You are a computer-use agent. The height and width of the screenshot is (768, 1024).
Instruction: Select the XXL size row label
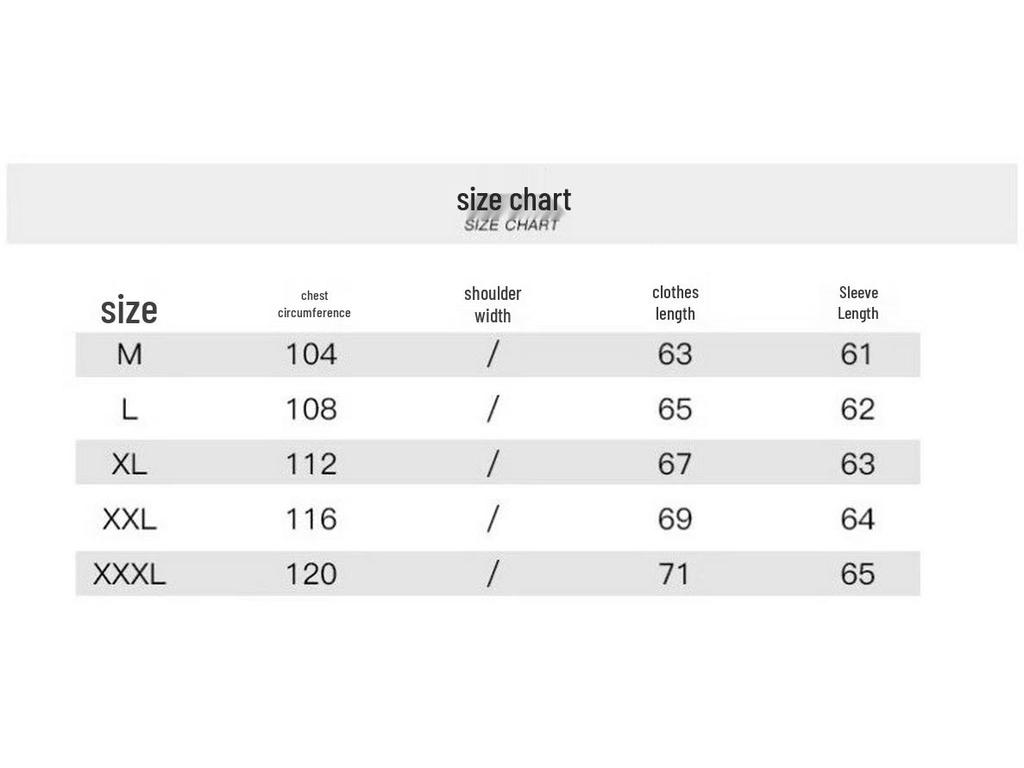pos(129,519)
